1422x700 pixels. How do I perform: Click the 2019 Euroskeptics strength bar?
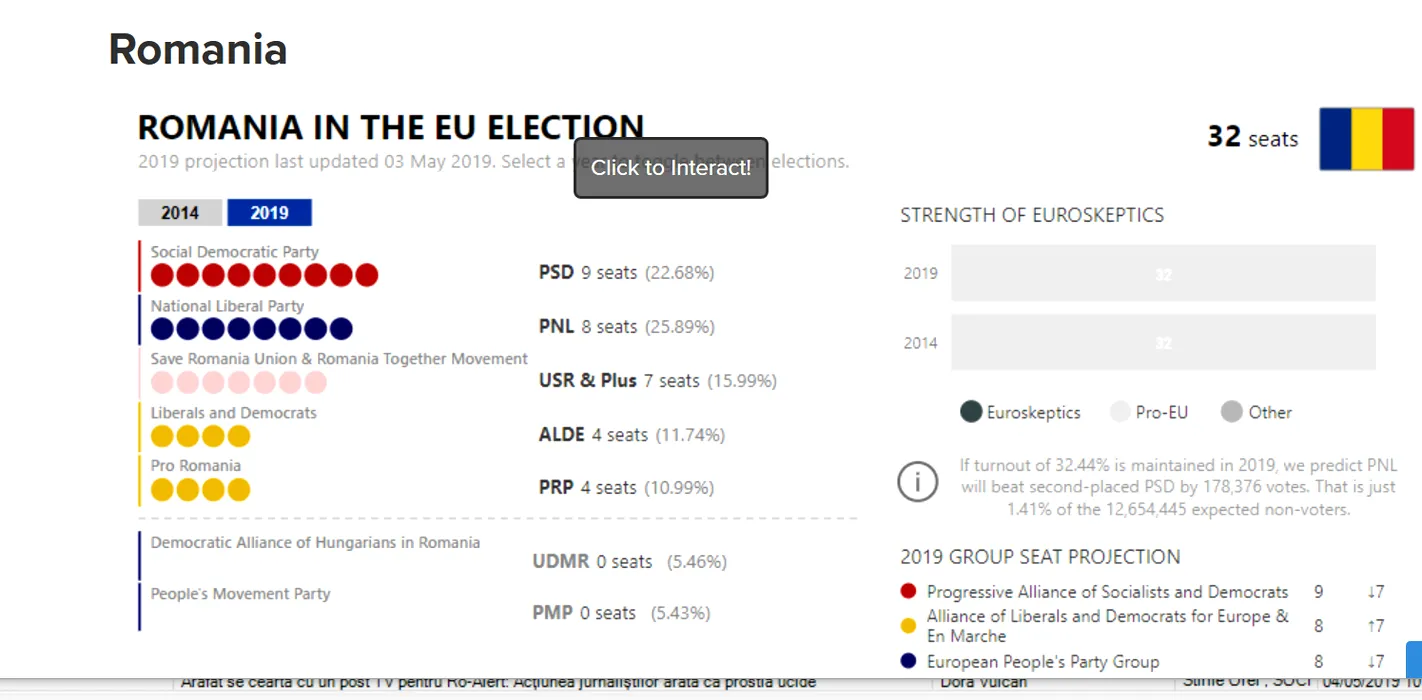tap(1163, 273)
